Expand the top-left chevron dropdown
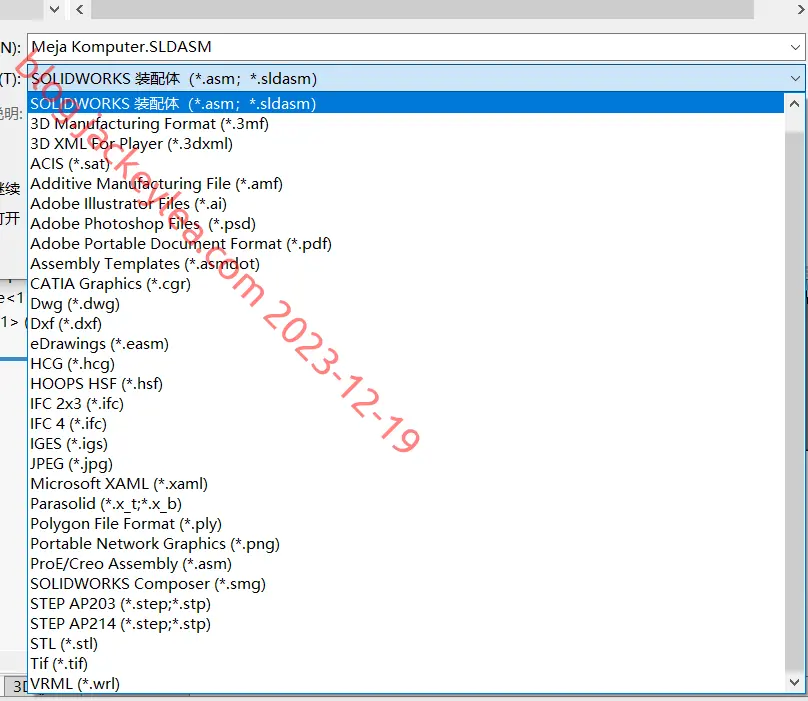The image size is (808, 701). click(x=55, y=9)
